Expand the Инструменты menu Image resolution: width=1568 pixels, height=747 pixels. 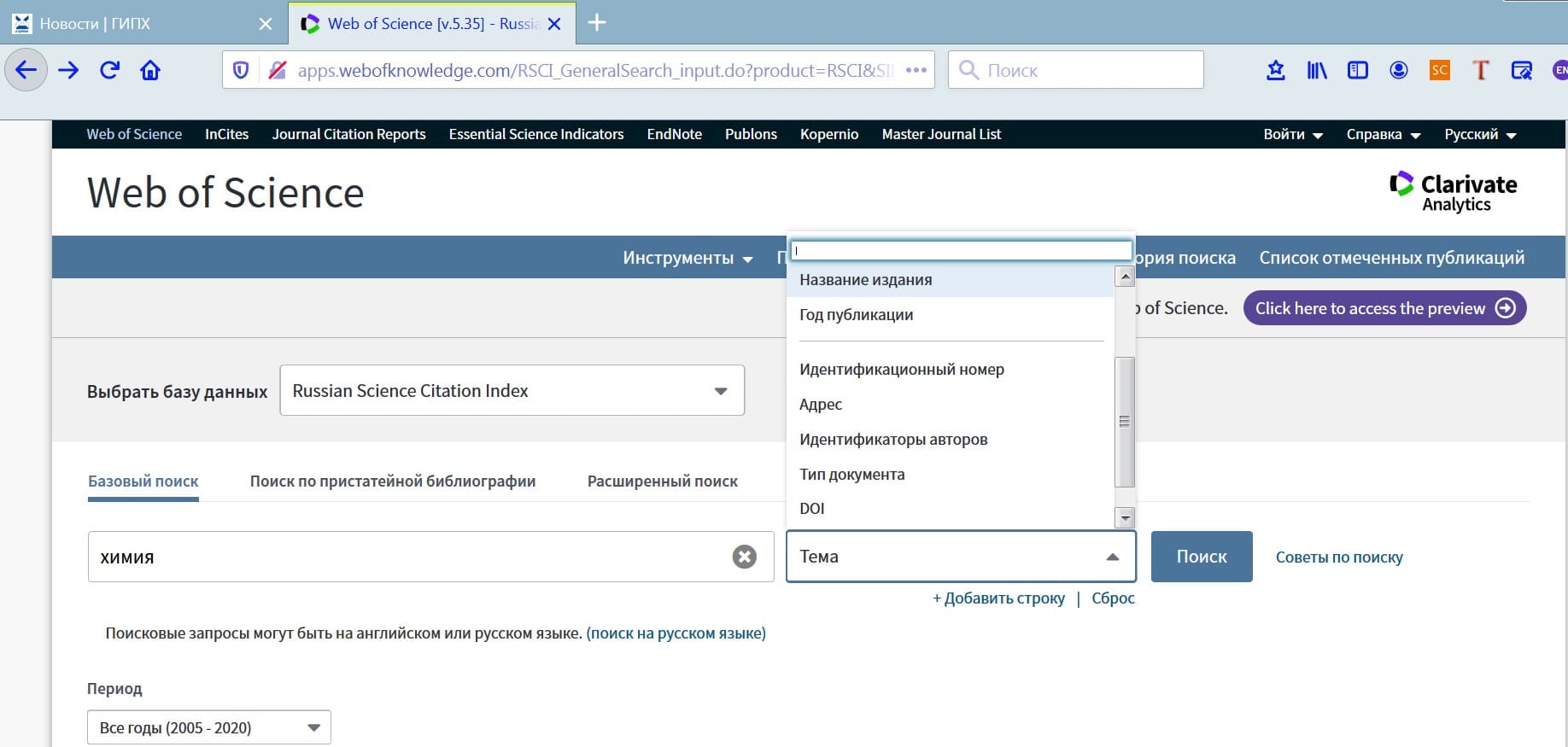[687, 258]
